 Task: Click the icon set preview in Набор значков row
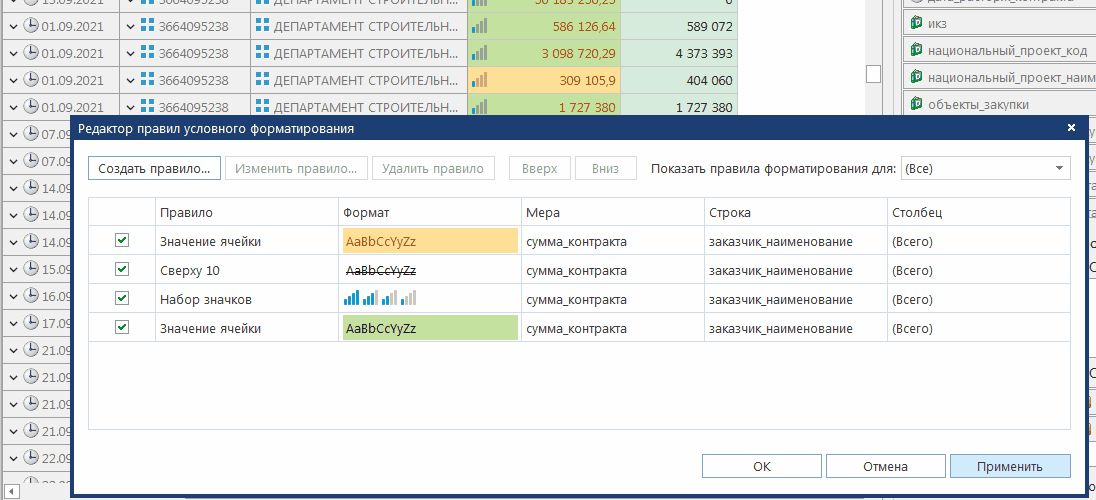point(380,299)
